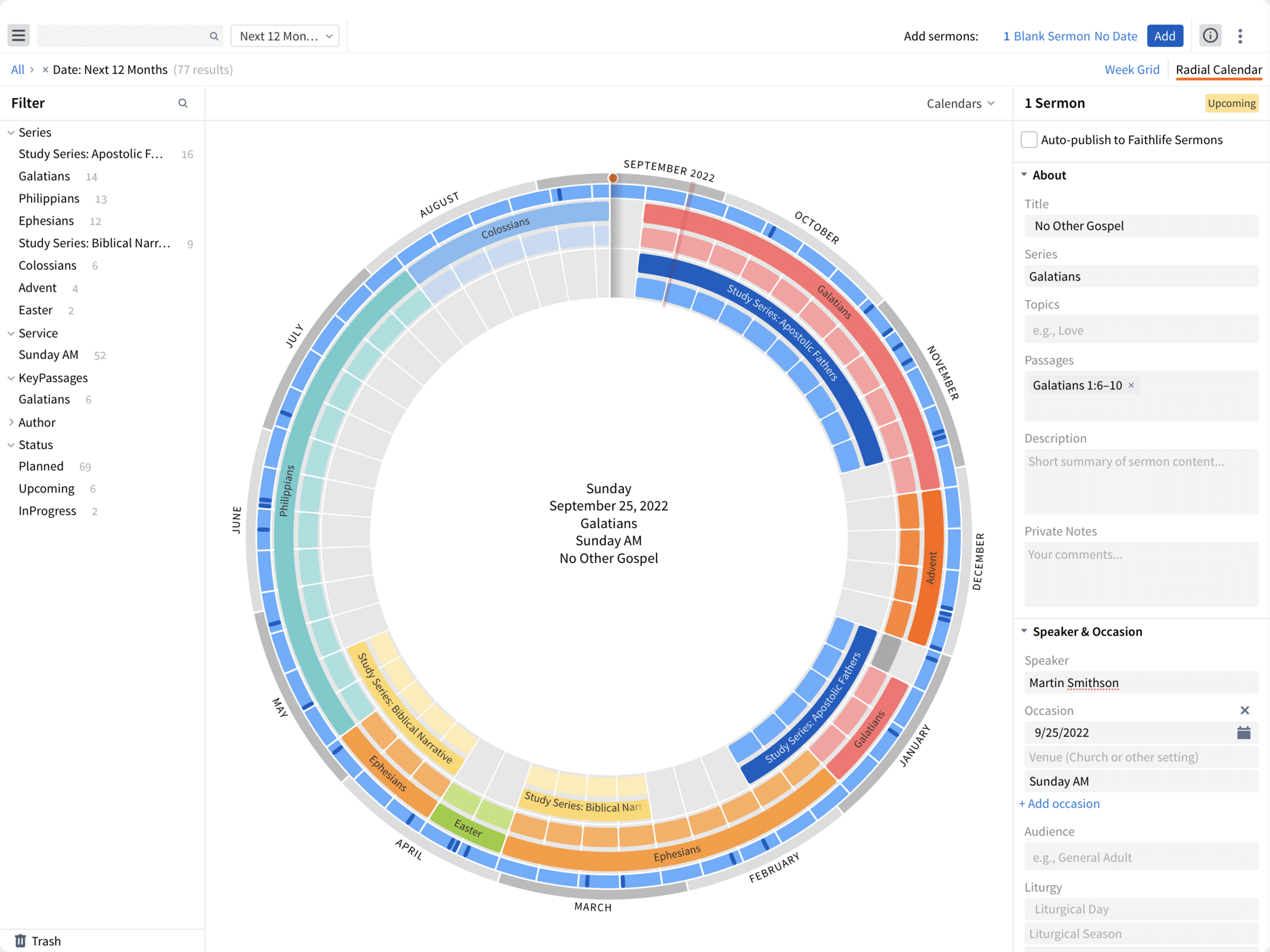The width and height of the screenshot is (1270, 952).
Task: Click the search icon in Filter panel
Action: [x=184, y=102]
